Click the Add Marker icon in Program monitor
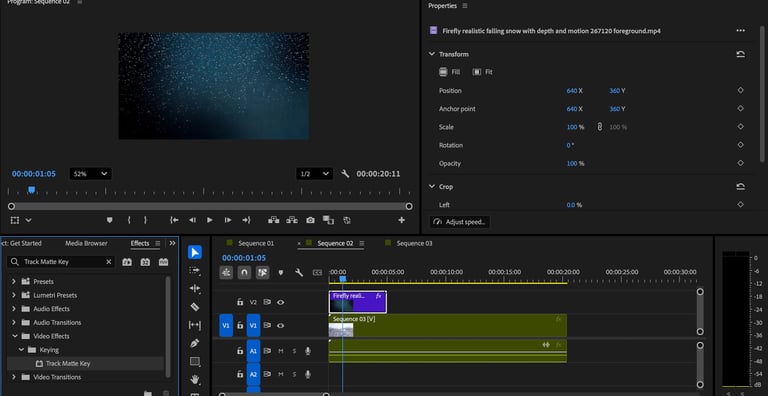Screen dimensions: 768x396 [x=109, y=221]
